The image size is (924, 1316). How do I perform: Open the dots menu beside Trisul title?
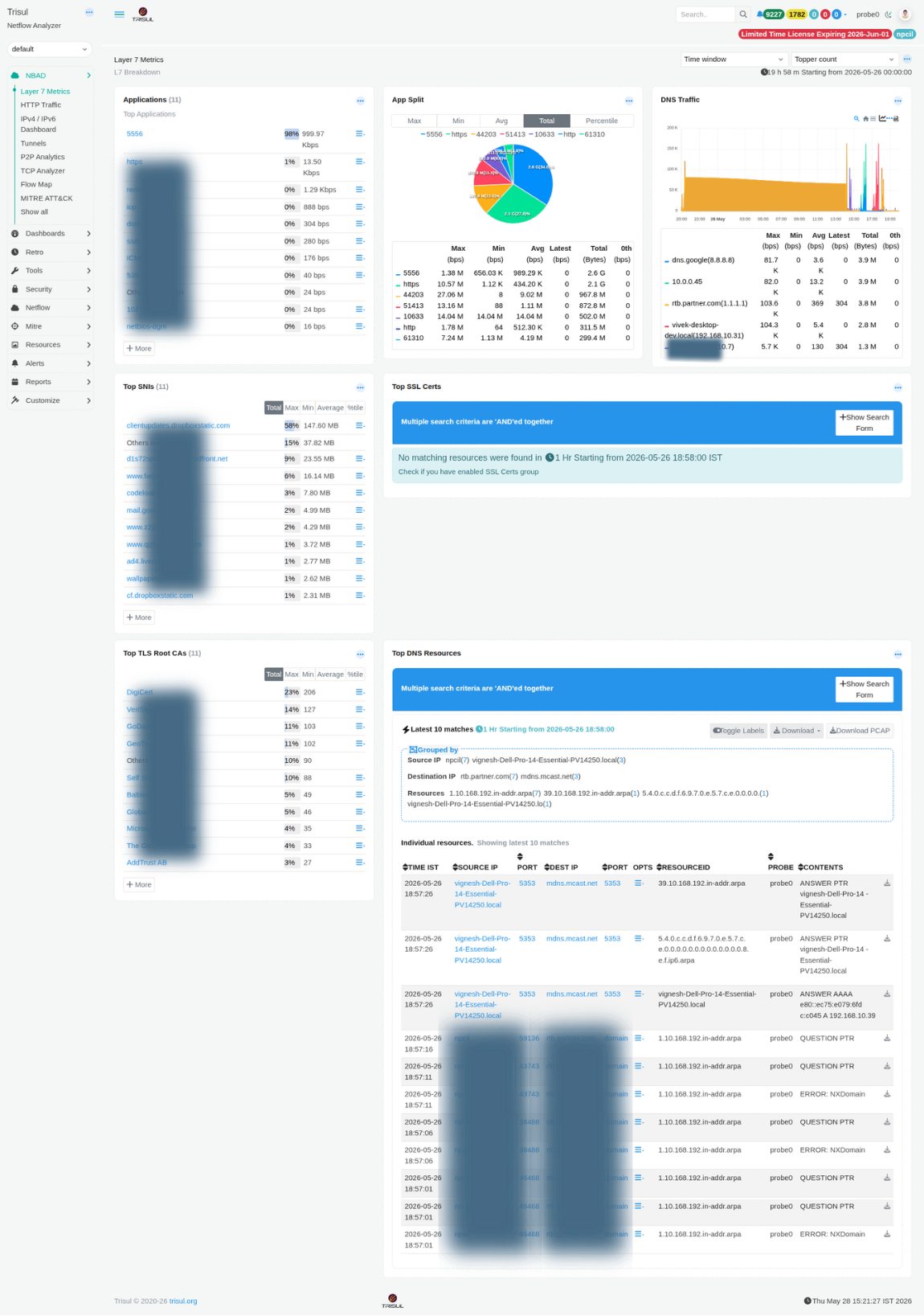[x=89, y=12]
